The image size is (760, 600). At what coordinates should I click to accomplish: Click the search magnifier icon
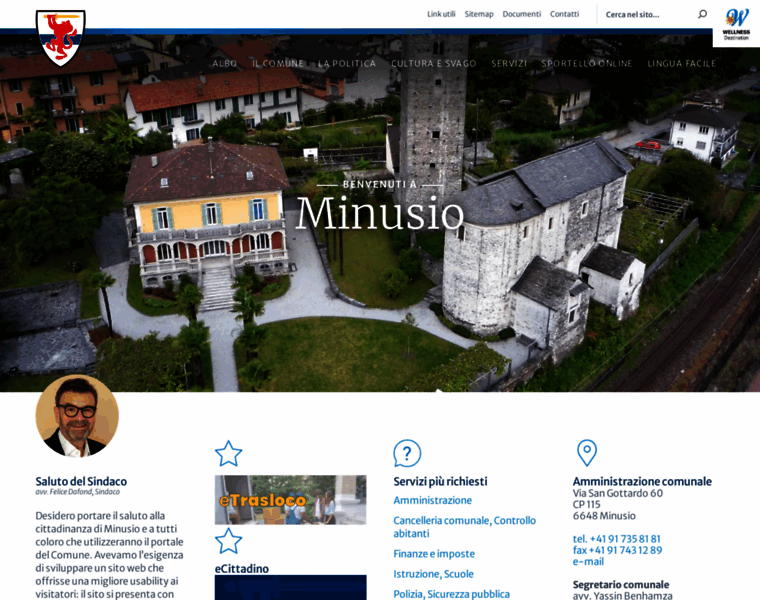coord(702,14)
